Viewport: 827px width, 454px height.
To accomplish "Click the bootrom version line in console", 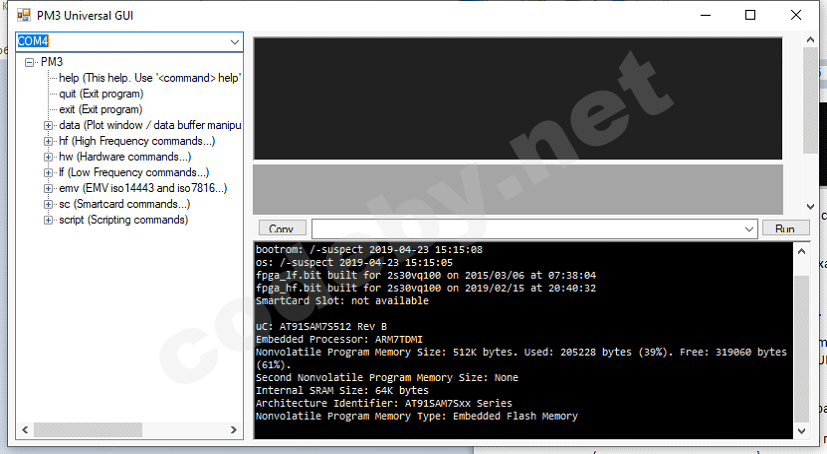I will click(369, 249).
